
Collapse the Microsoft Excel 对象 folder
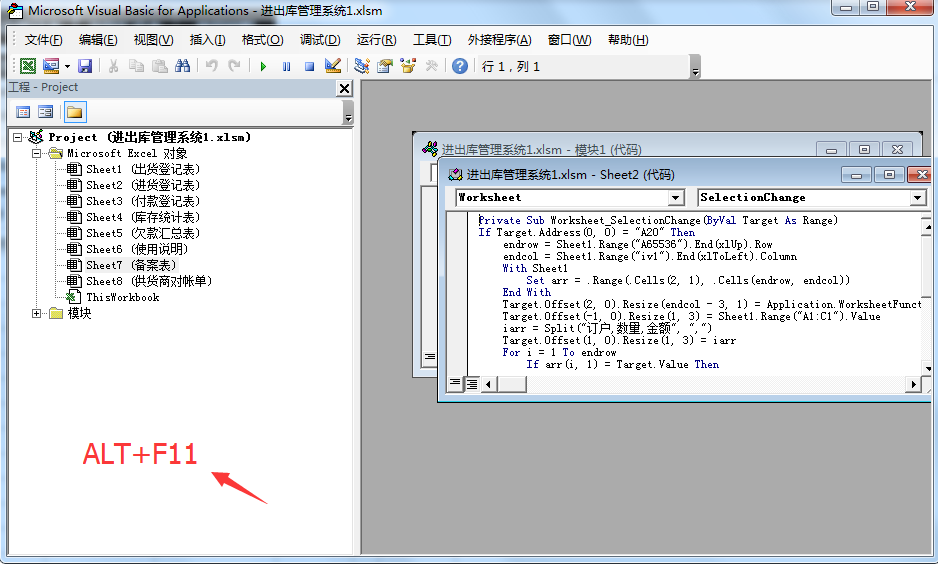(36, 154)
